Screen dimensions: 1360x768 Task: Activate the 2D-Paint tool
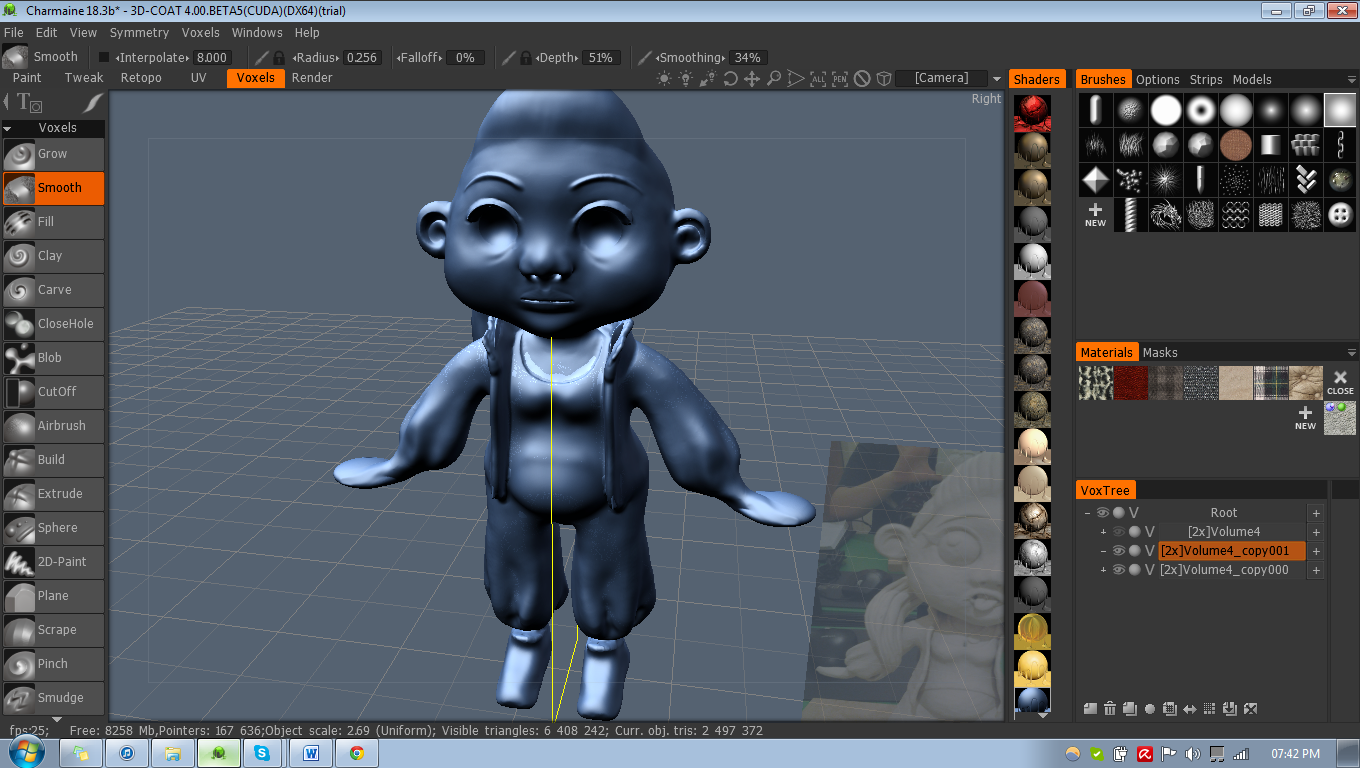pos(53,562)
